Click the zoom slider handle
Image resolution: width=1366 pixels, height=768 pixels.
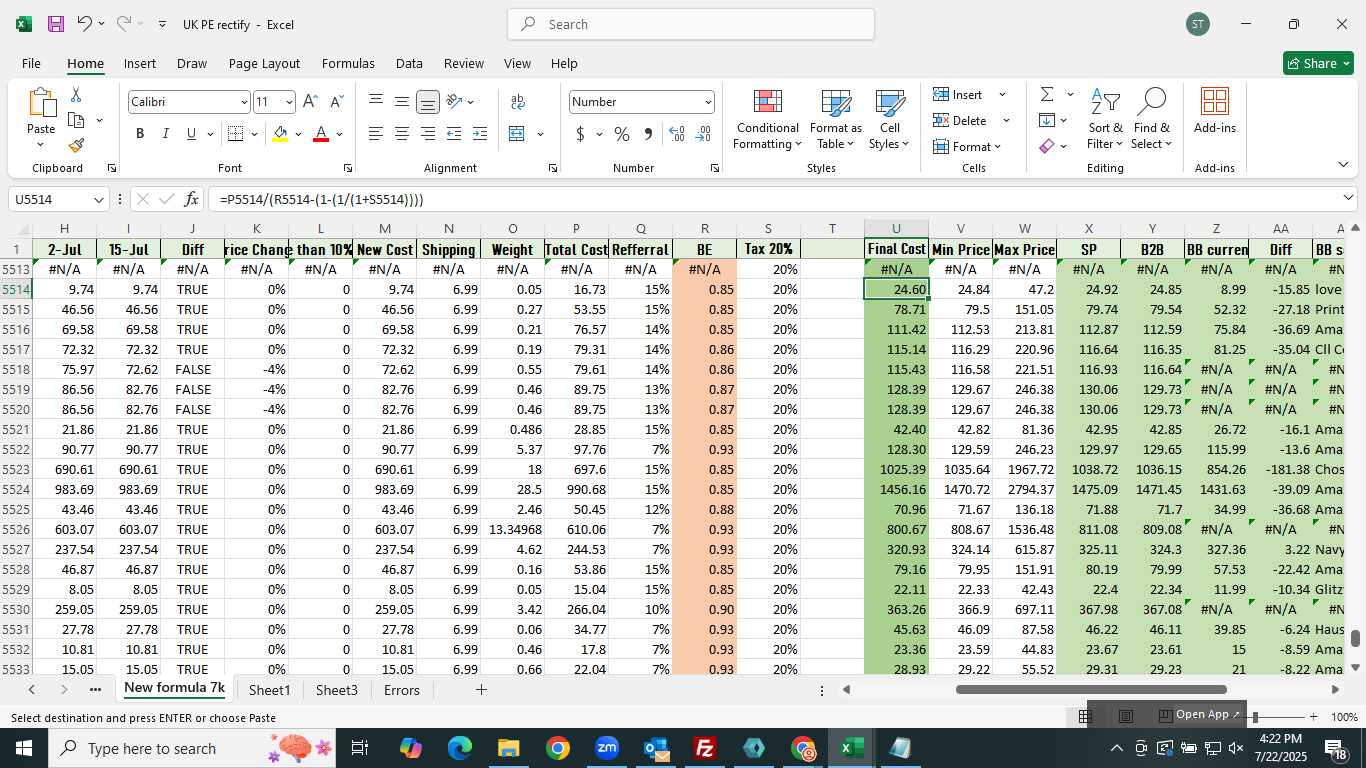click(1254, 717)
